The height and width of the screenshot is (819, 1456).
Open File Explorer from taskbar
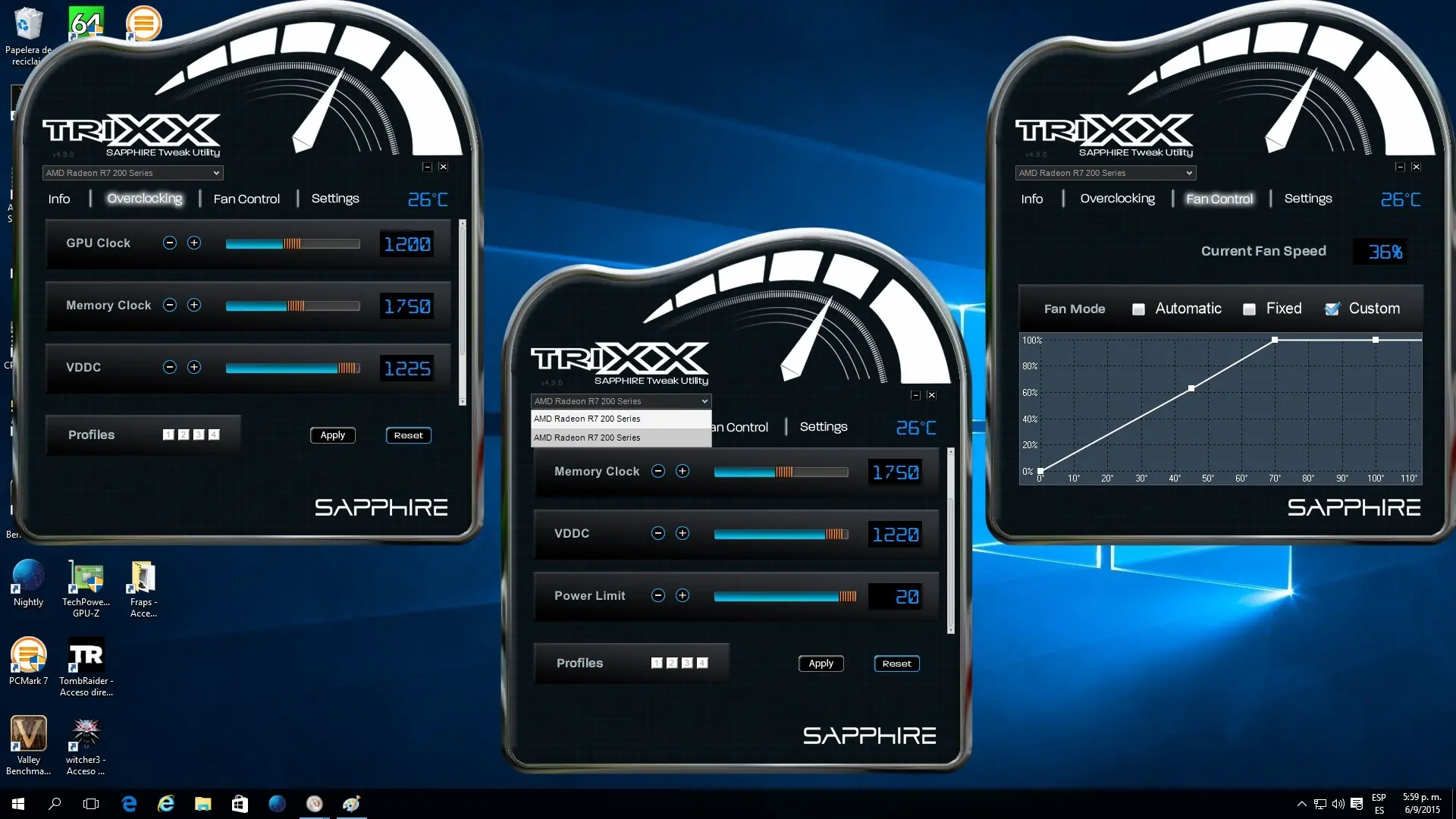(x=202, y=804)
